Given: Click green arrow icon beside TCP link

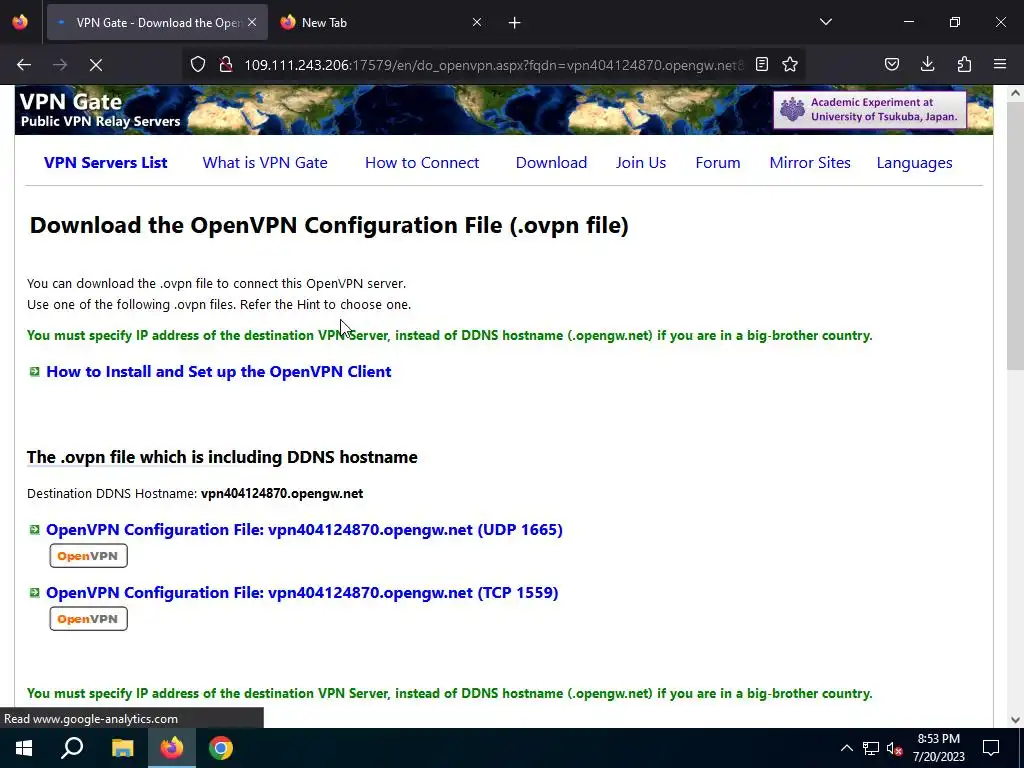Looking at the screenshot, I should [35, 592].
